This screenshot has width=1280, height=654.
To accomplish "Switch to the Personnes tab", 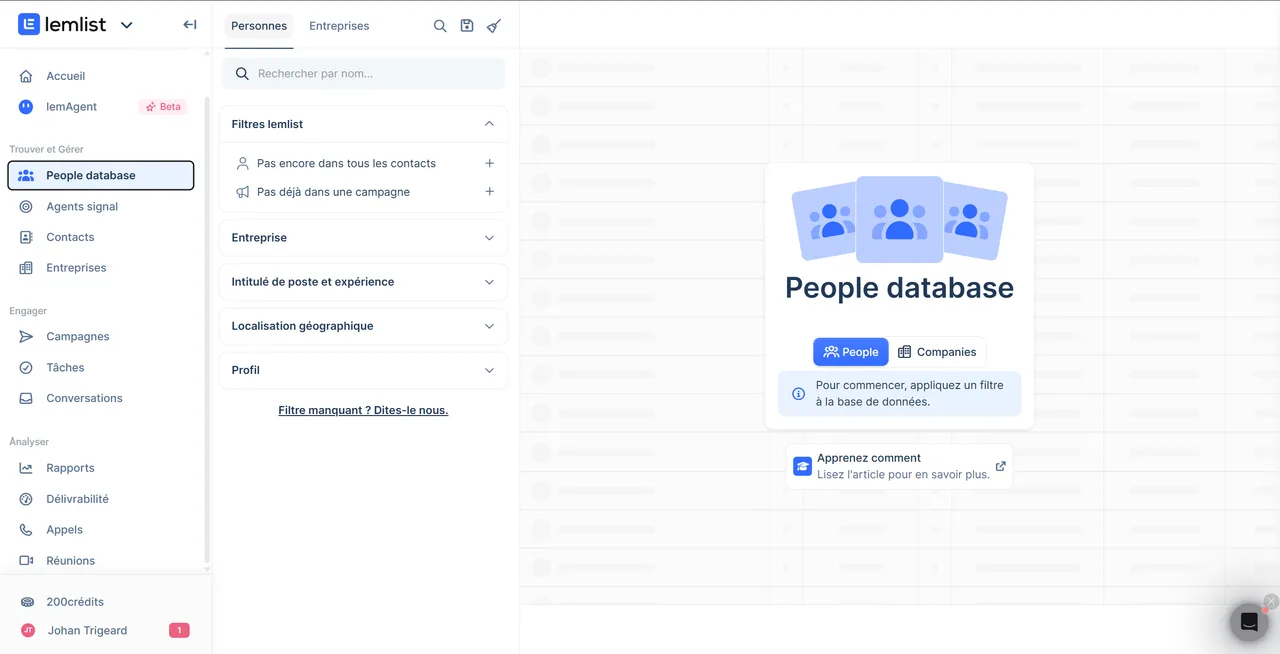I will click(259, 26).
